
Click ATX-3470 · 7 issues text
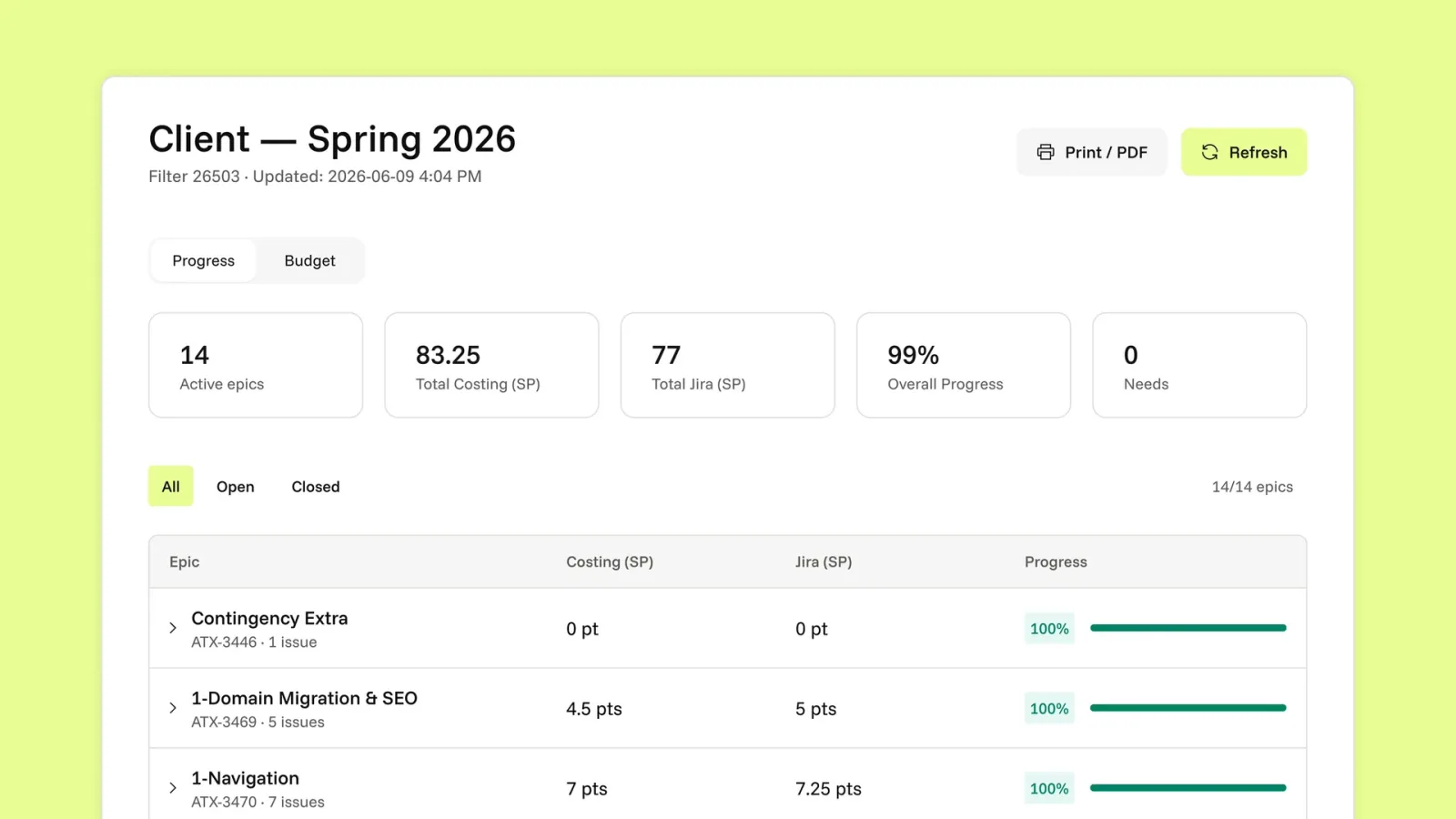[x=258, y=803]
